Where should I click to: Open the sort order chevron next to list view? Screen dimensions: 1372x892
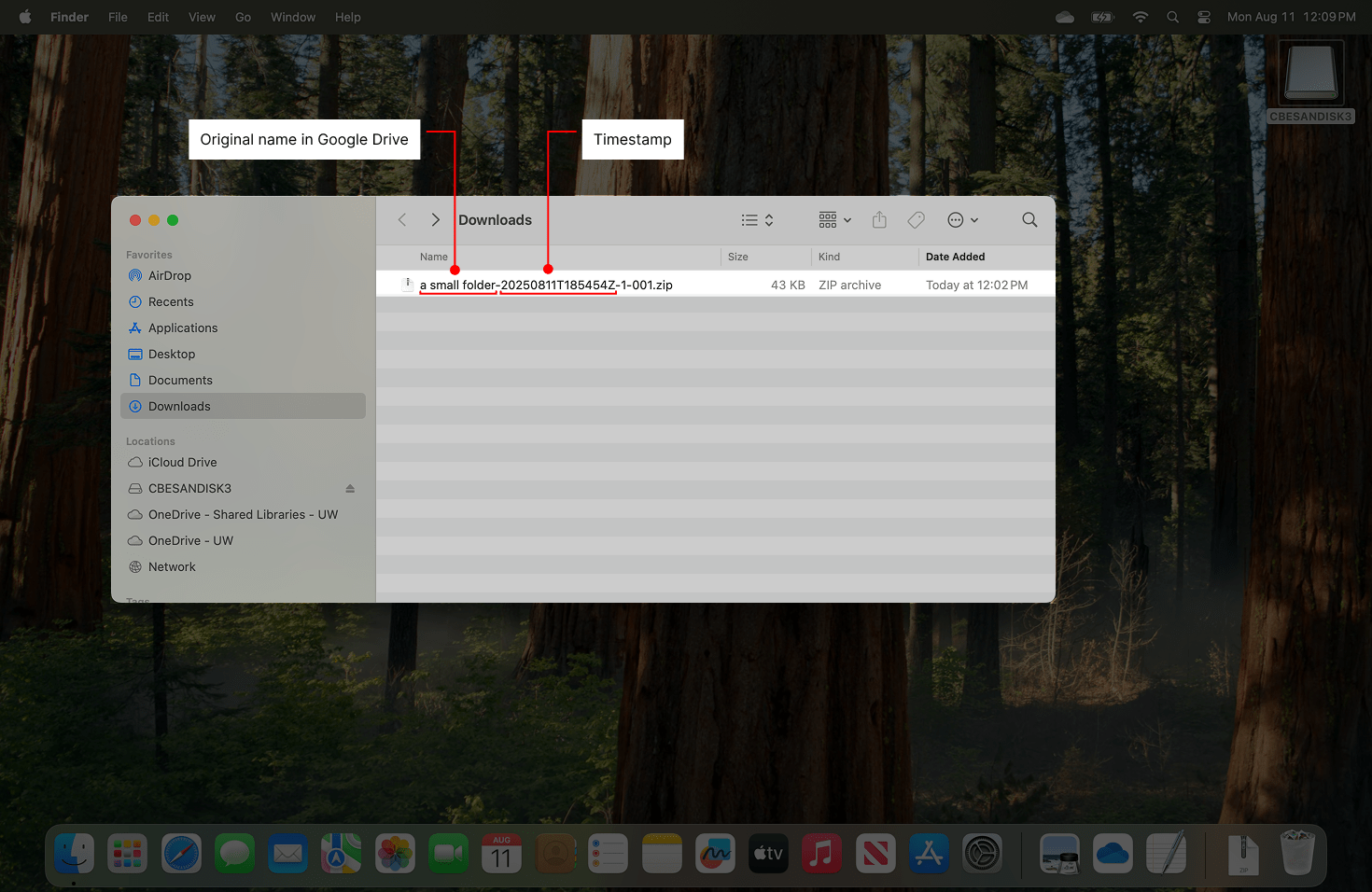point(770,219)
